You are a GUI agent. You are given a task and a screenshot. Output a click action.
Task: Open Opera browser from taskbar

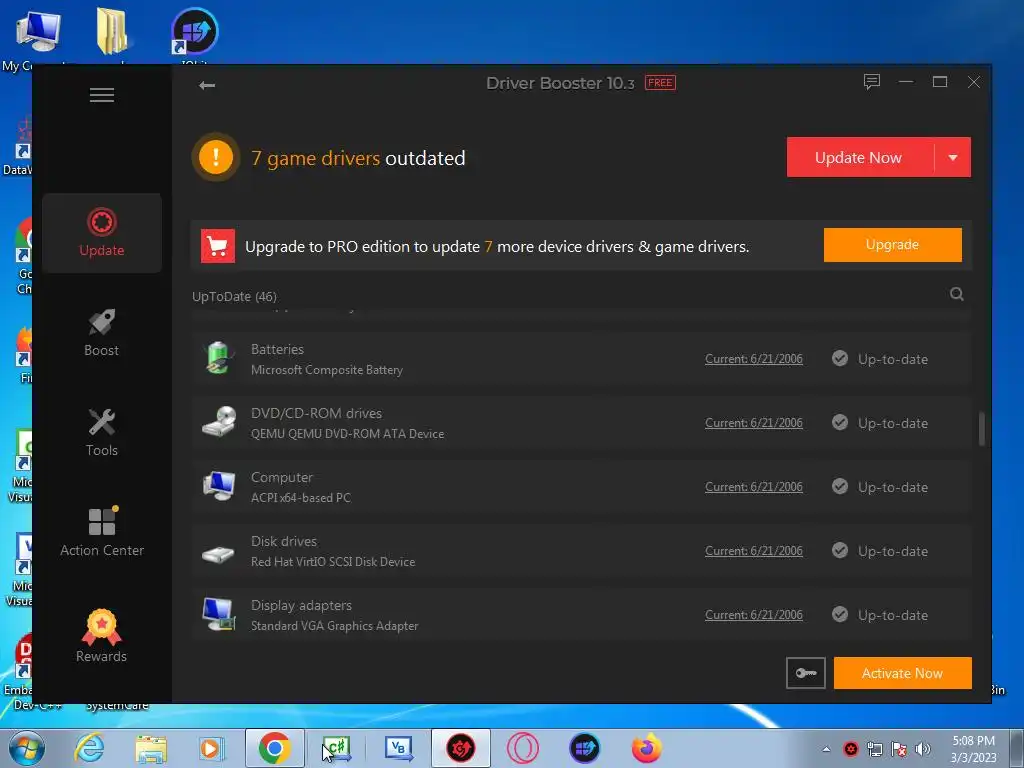(x=522, y=748)
